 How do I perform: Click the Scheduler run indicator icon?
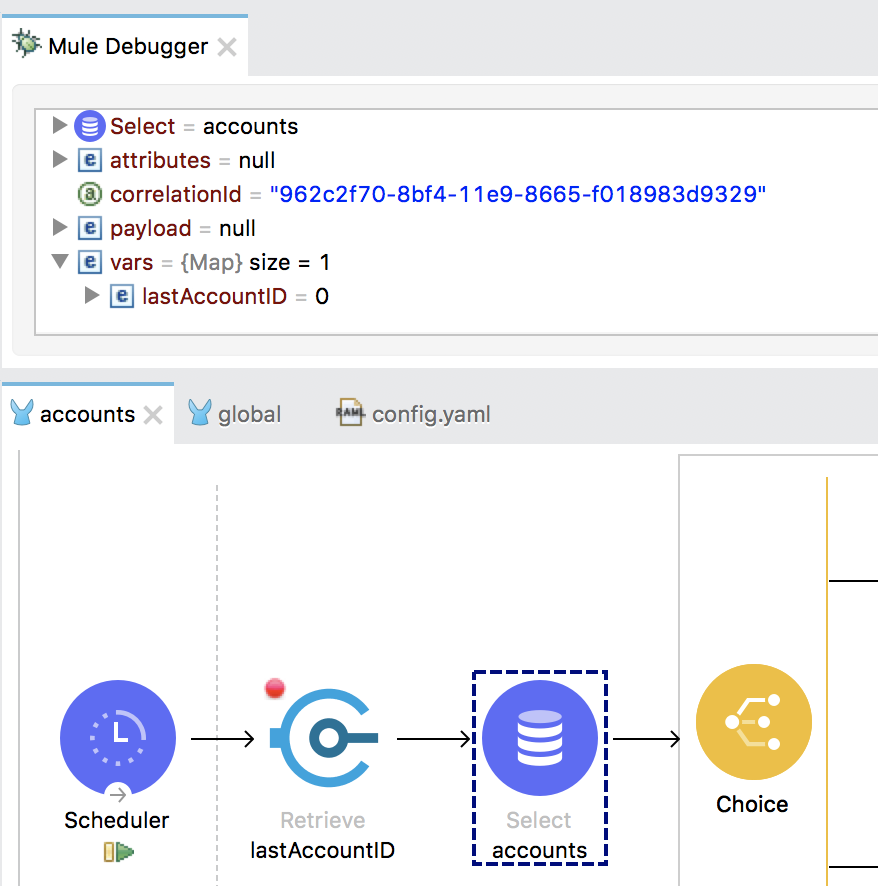coord(119,852)
